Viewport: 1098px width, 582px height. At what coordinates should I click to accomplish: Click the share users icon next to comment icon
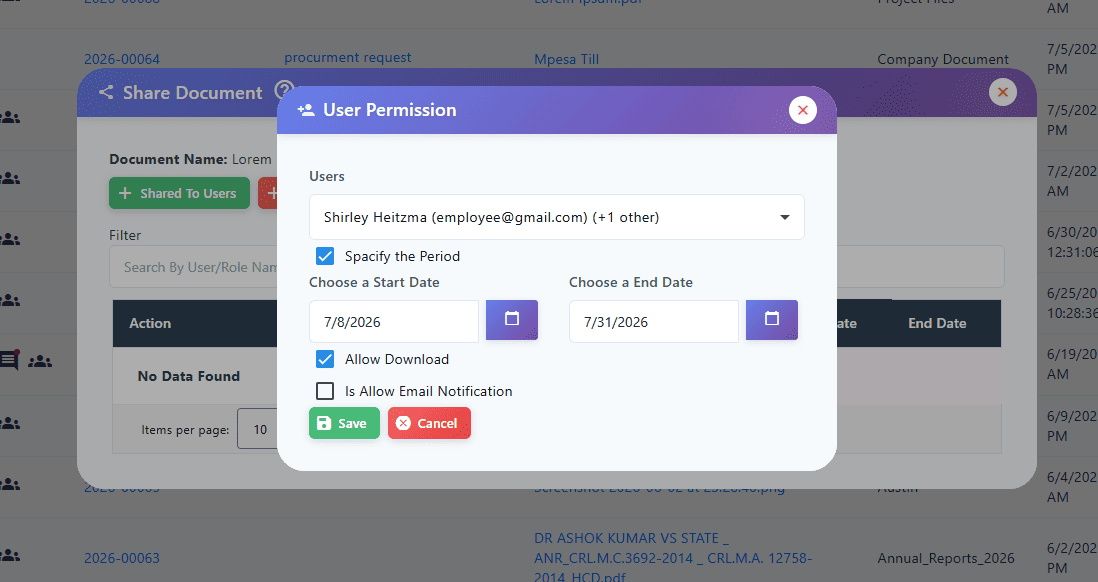tap(40, 361)
